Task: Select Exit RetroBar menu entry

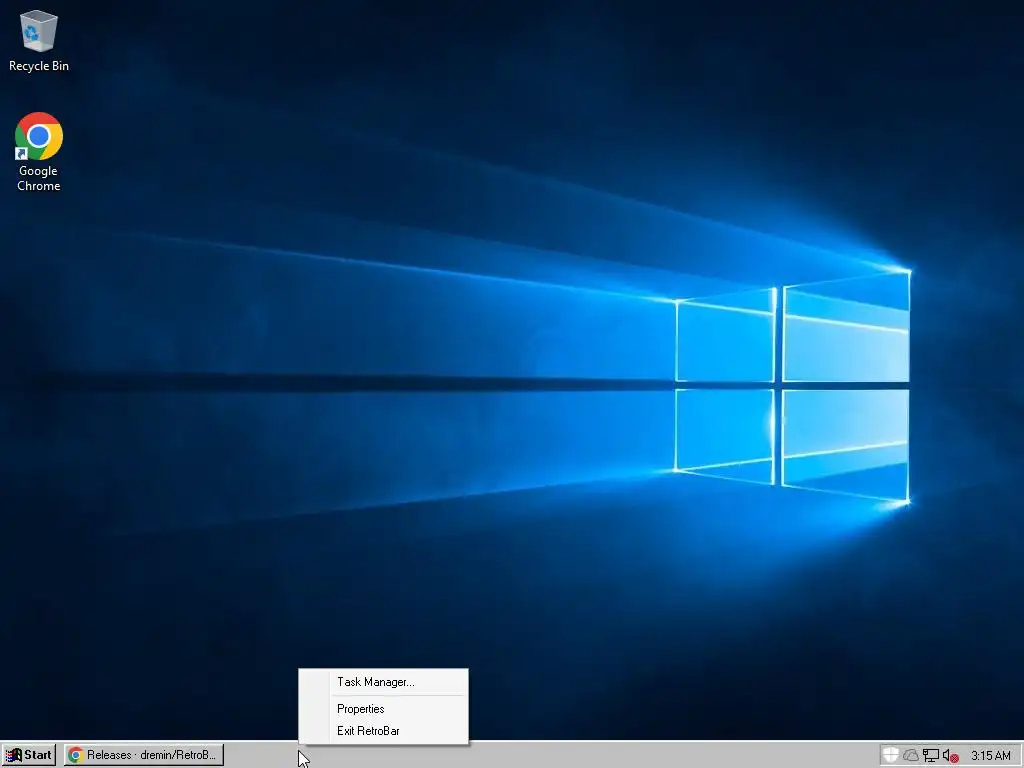Action: (383, 731)
